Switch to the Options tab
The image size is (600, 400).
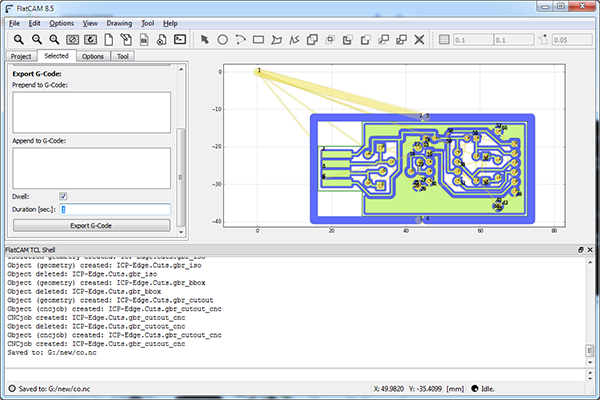pos(93,56)
